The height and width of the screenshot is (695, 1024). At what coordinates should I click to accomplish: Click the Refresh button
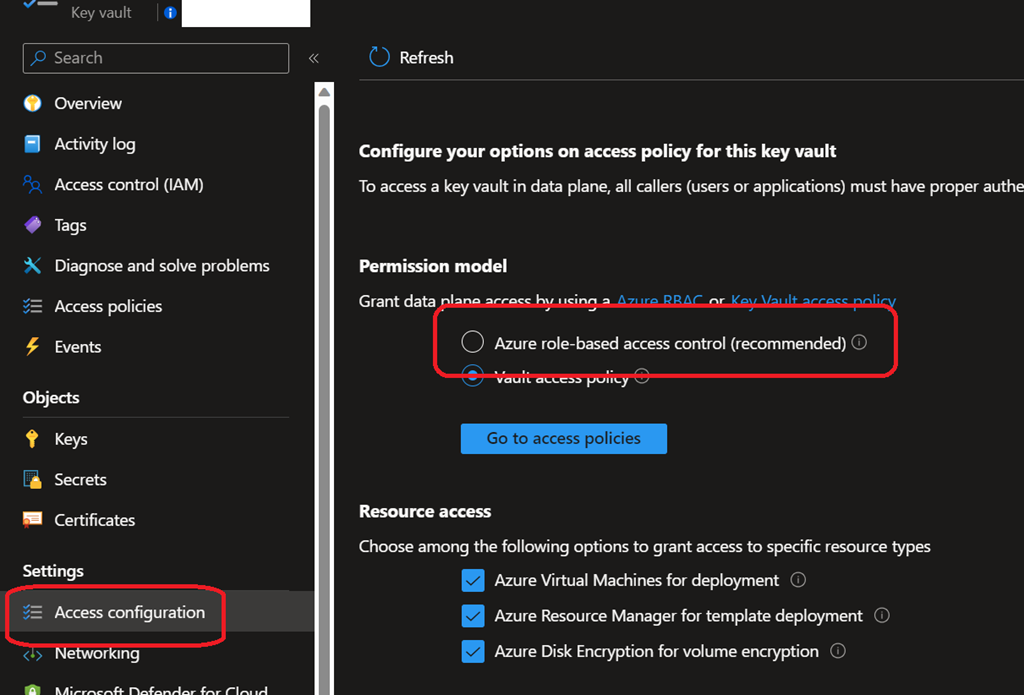[x=411, y=58]
